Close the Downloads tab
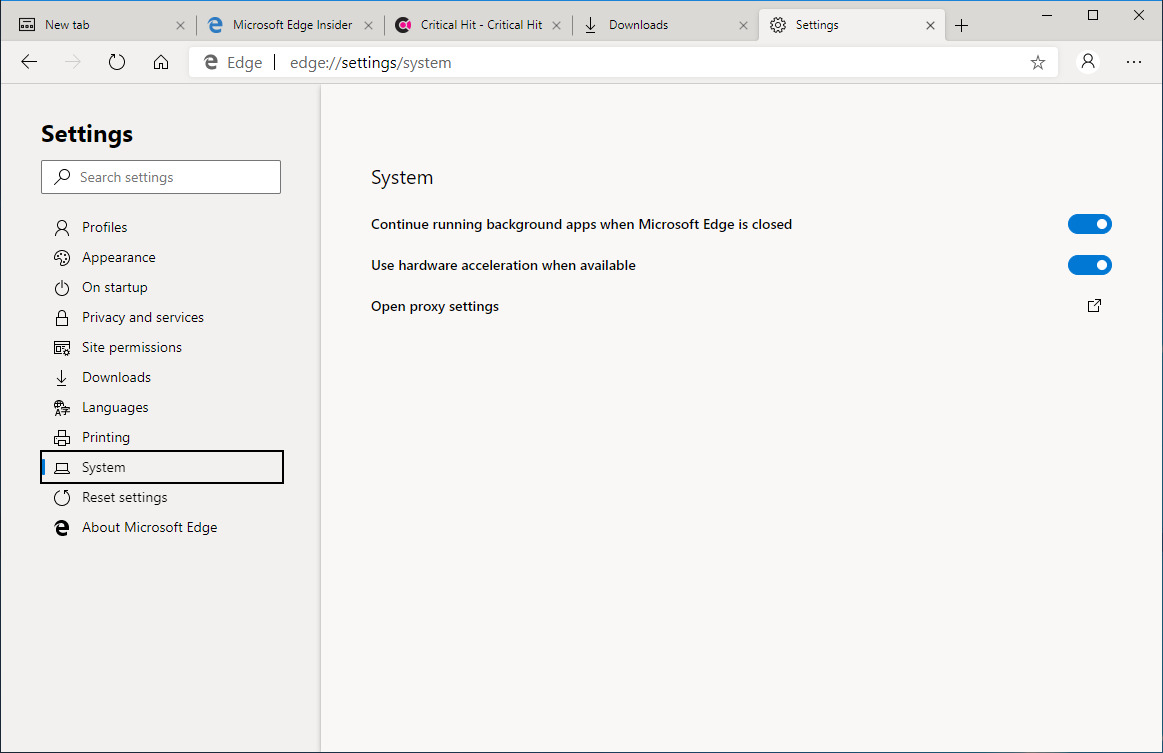This screenshot has height=753, width=1163. point(742,25)
